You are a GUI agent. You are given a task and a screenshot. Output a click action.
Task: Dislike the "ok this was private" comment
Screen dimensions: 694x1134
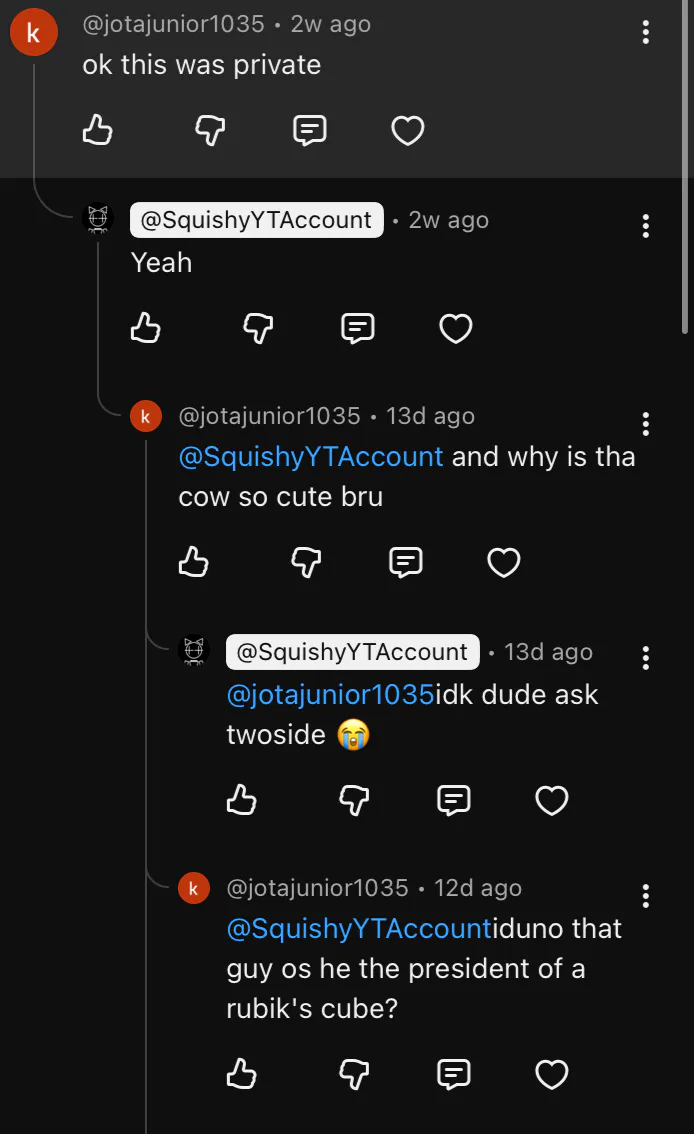(209, 130)
